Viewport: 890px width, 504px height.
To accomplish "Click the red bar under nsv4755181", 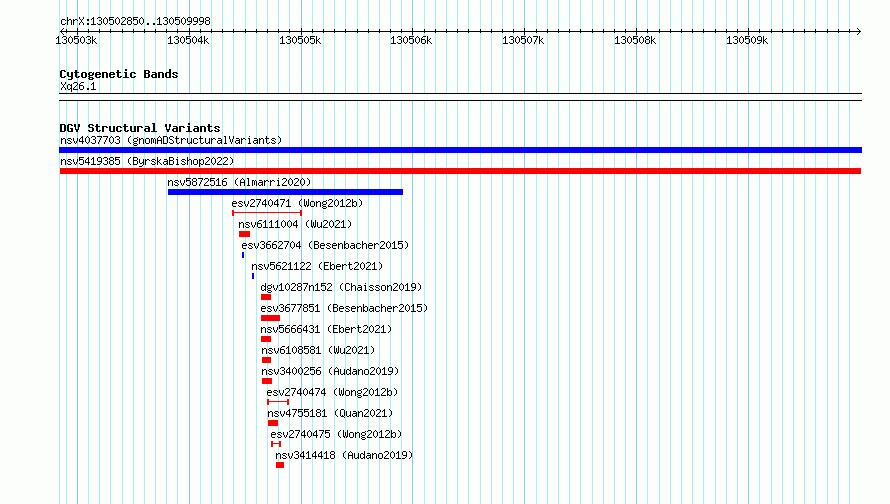I will pyautogui.click(x=273, y=423).
